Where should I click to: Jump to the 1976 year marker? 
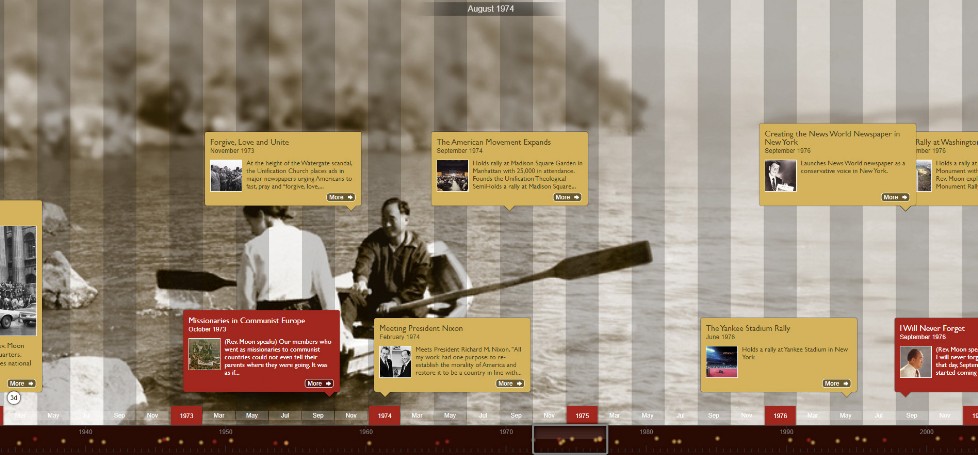[x=779, y=415]
